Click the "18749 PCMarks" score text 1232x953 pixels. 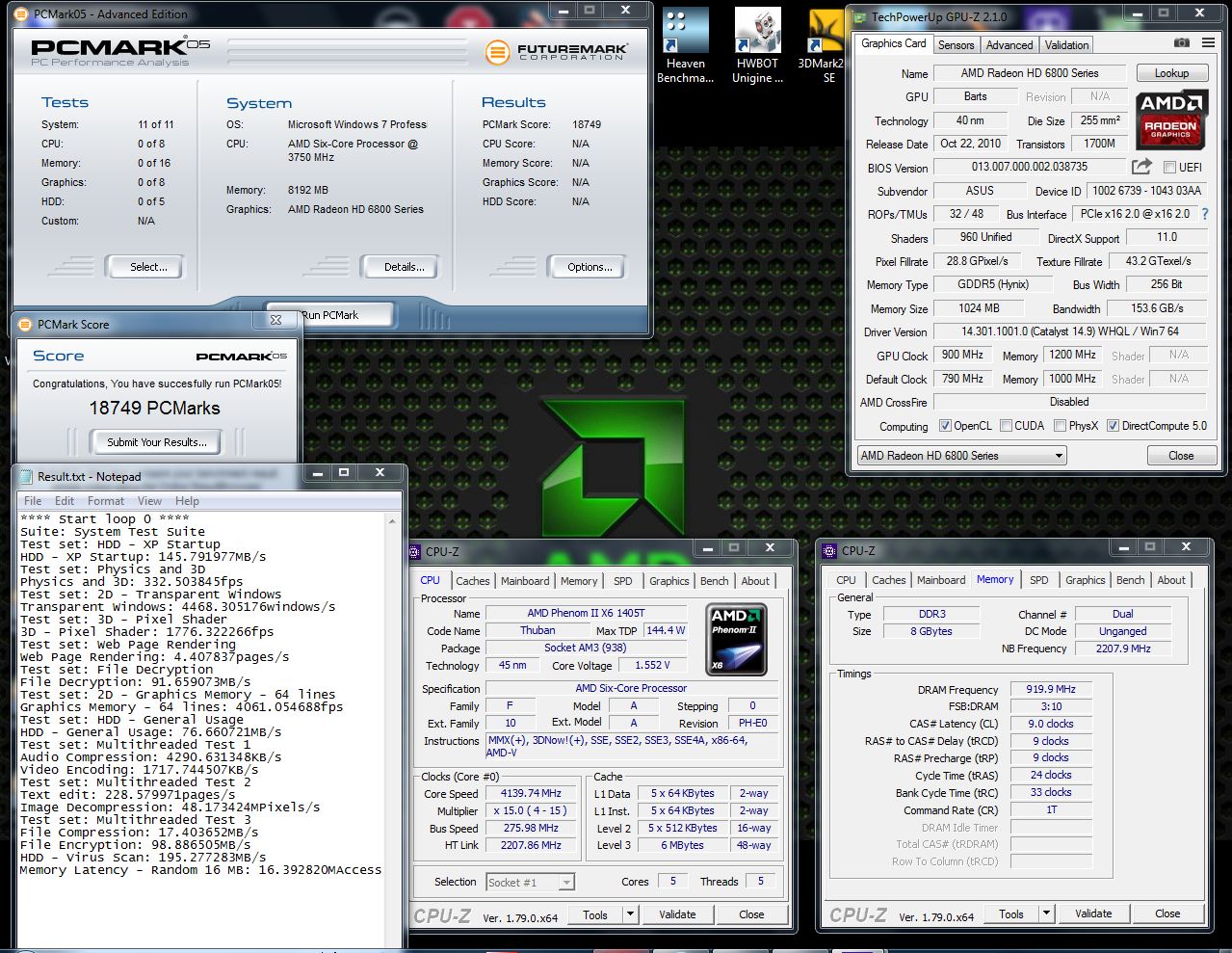coord(155,409)
